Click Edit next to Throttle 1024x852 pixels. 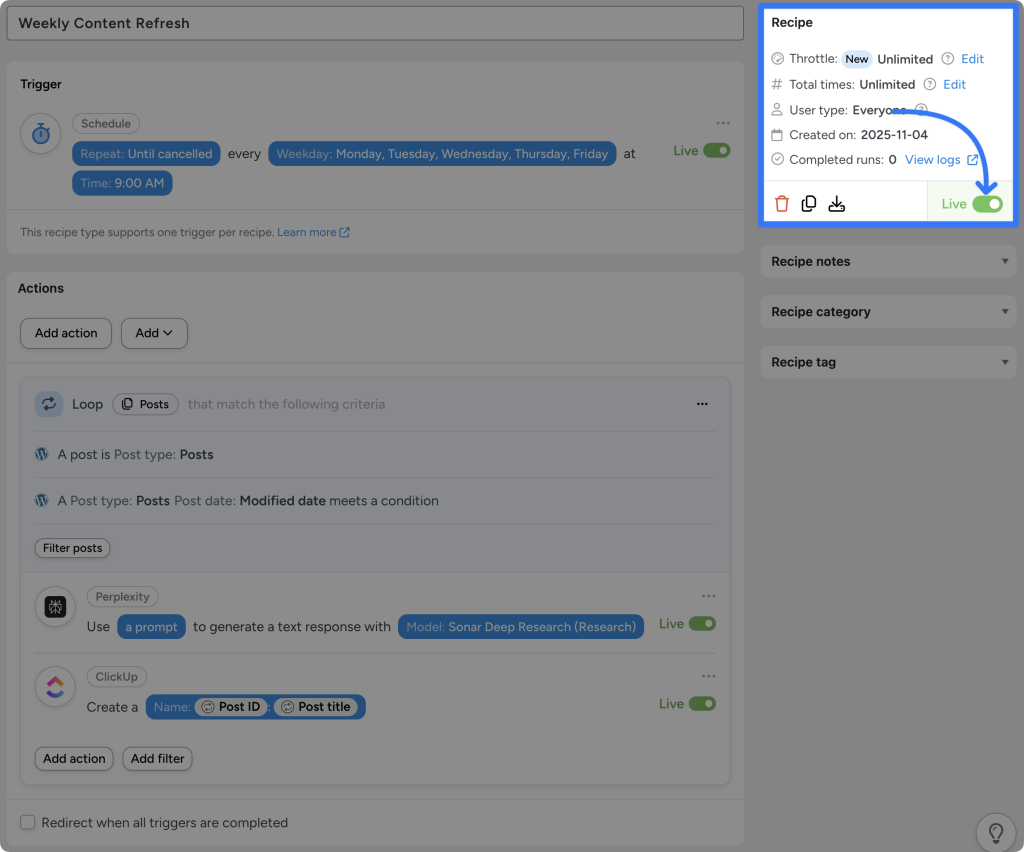tap(971, 58)
